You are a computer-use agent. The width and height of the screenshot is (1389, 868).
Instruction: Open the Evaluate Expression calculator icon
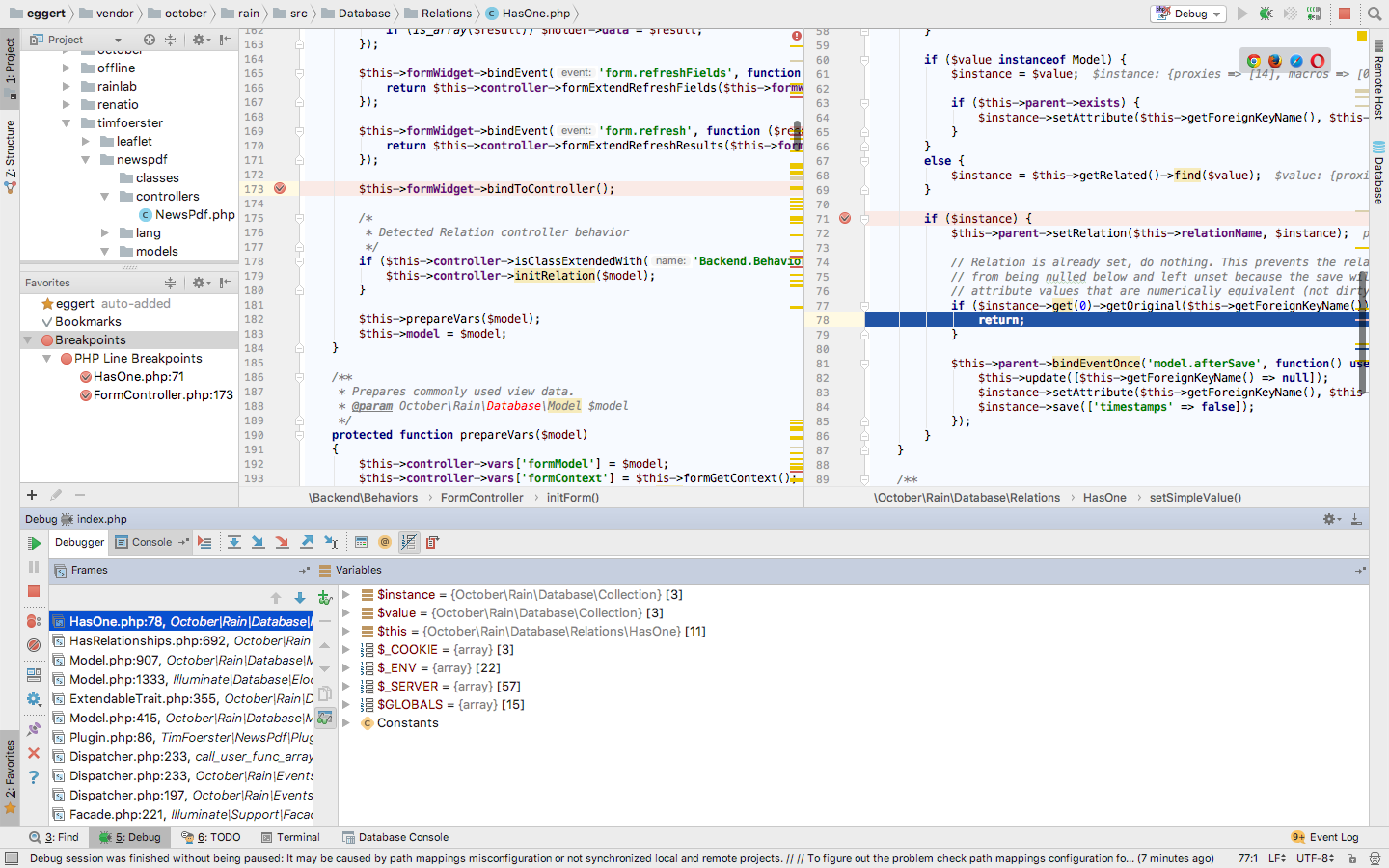click(x=361, y=542)
